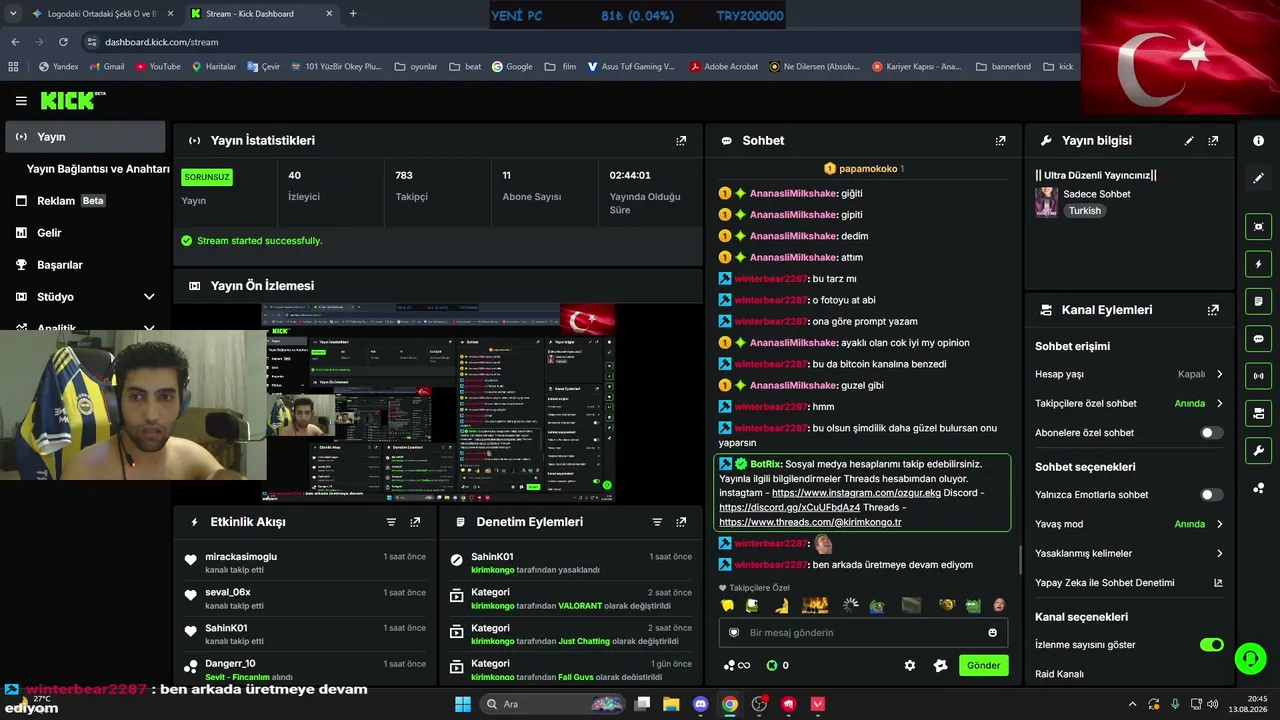Click the miracKasimoglu follow event
1280x720 pixels.
point(305,565)
